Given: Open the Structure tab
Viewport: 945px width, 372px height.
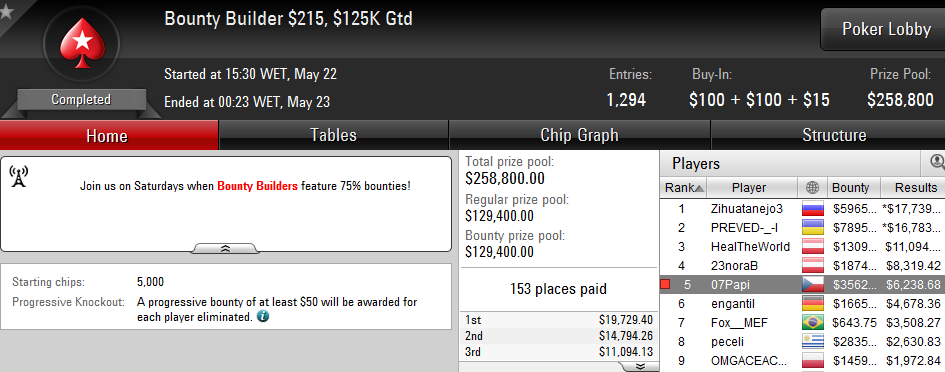Looking at the screenshot, I should tap(834, 135).
